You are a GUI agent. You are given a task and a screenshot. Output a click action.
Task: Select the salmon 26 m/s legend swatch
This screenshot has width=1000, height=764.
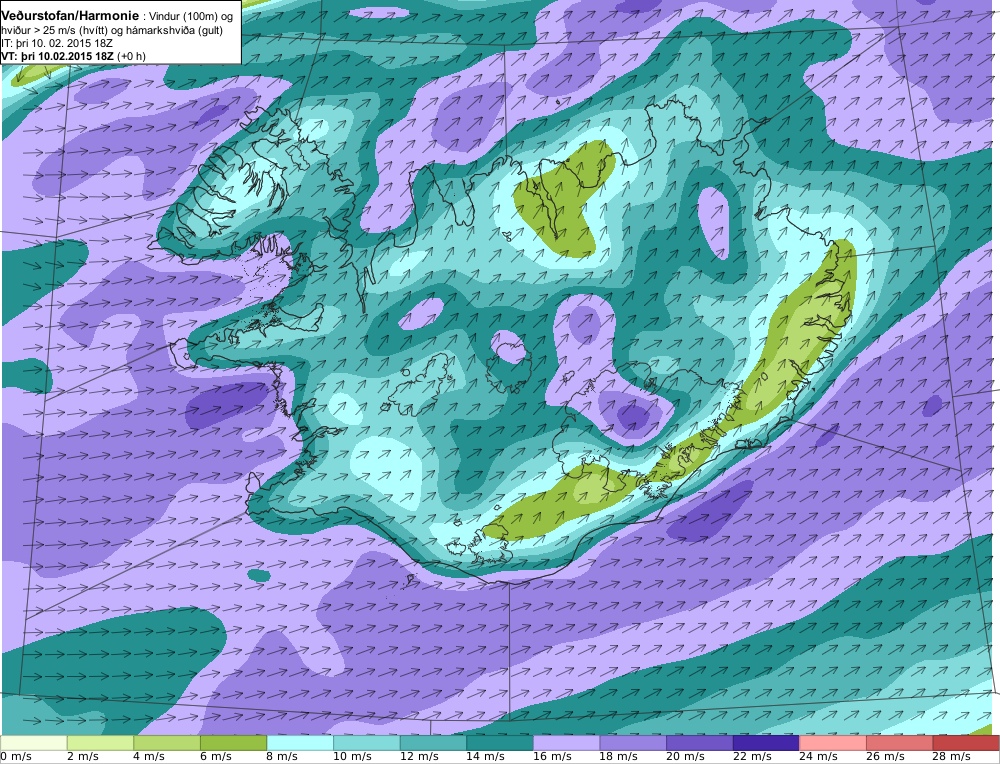pyautogui.click(x=899, y=743)
